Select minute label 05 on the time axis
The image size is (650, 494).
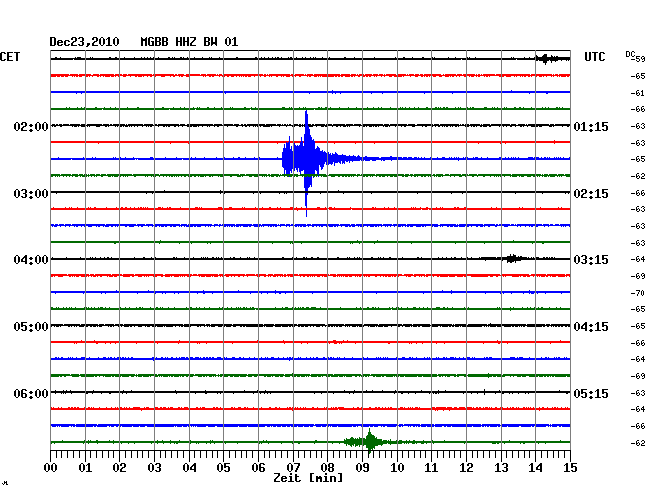pos(223,467)
